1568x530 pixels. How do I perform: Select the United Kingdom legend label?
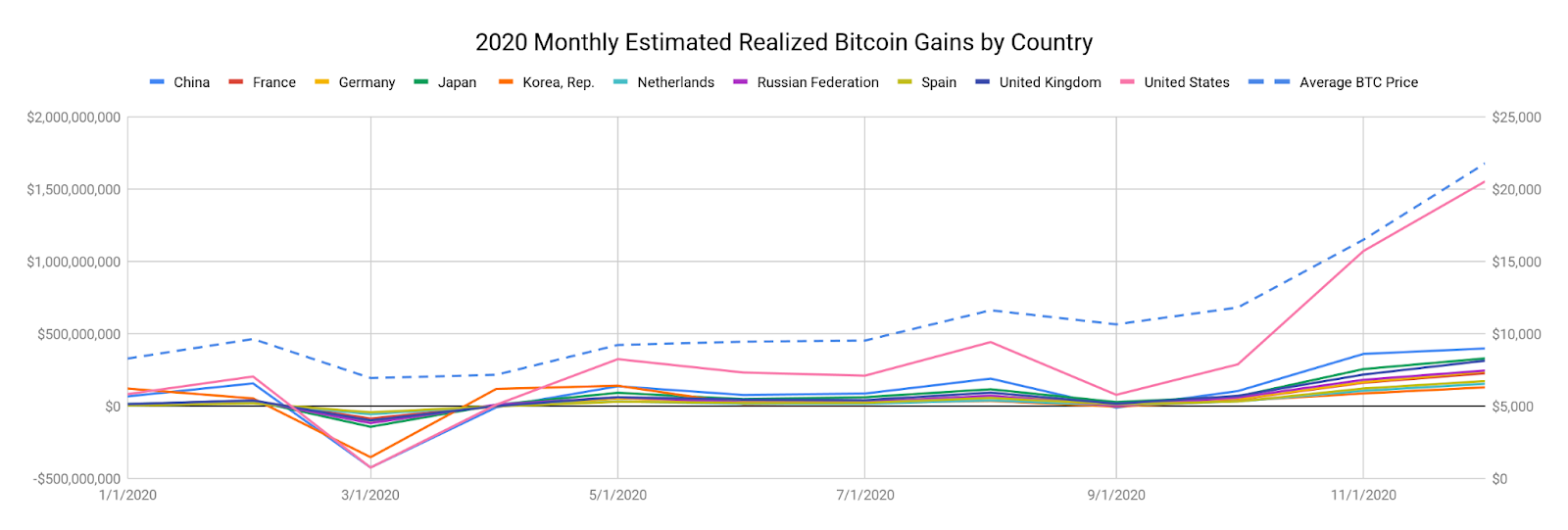(1050, 82)
